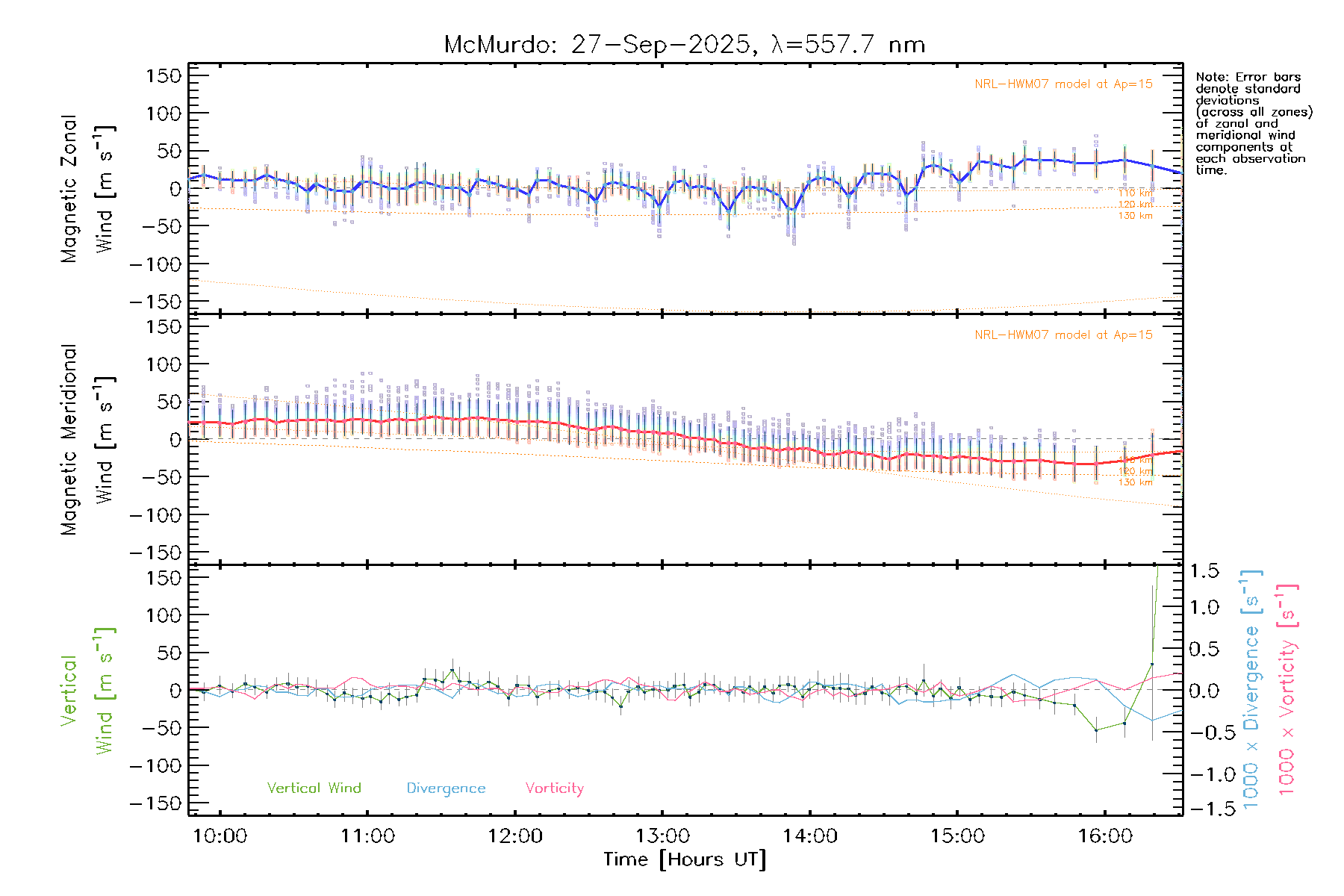Image resolution: width=1344 pixels, height=896 pixels.
Task: Click the blue 1000 × Divergence axis label
Action: 1251,691
